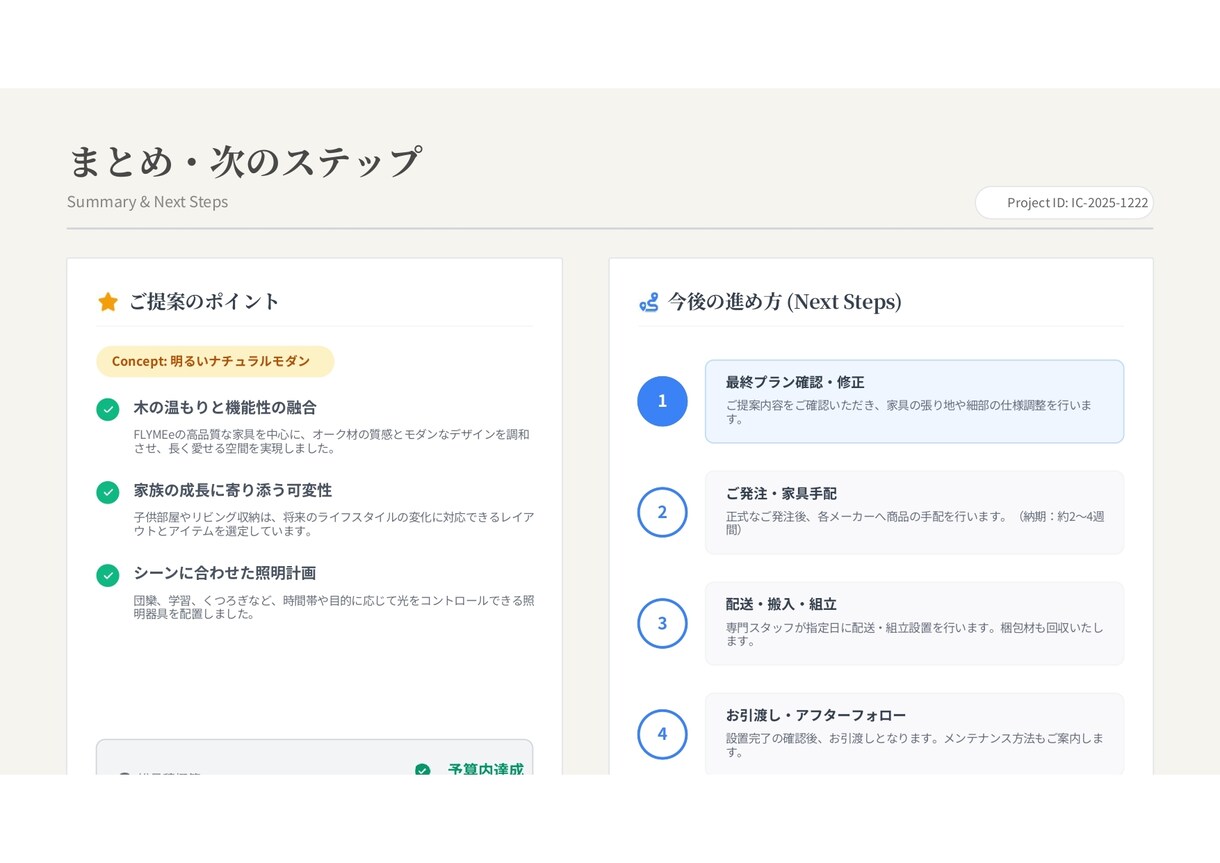Click the まとめ・次のステップ title
The height and width of the screenshot is (863, 1220).
click(x=244, y=161)
